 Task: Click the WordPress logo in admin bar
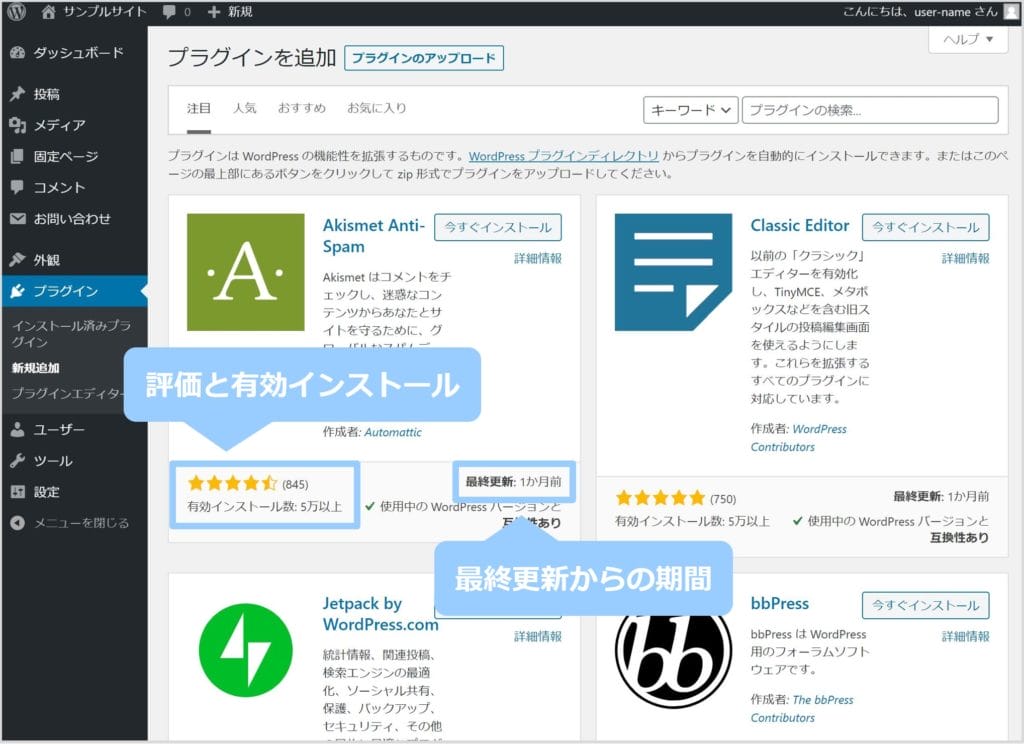(17, 12)
